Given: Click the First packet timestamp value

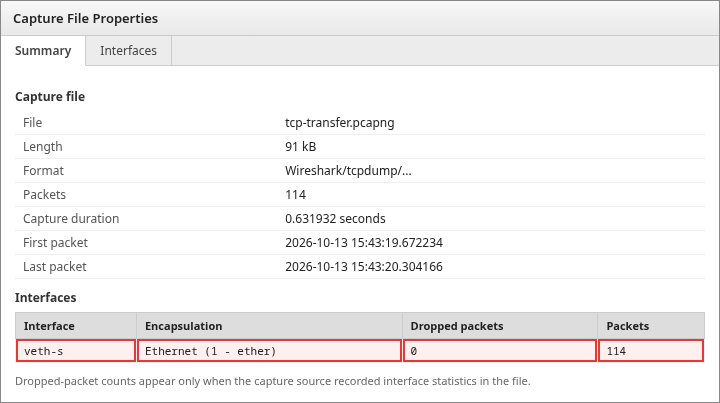Looking at the screenshot, I should tap(364, 242).
